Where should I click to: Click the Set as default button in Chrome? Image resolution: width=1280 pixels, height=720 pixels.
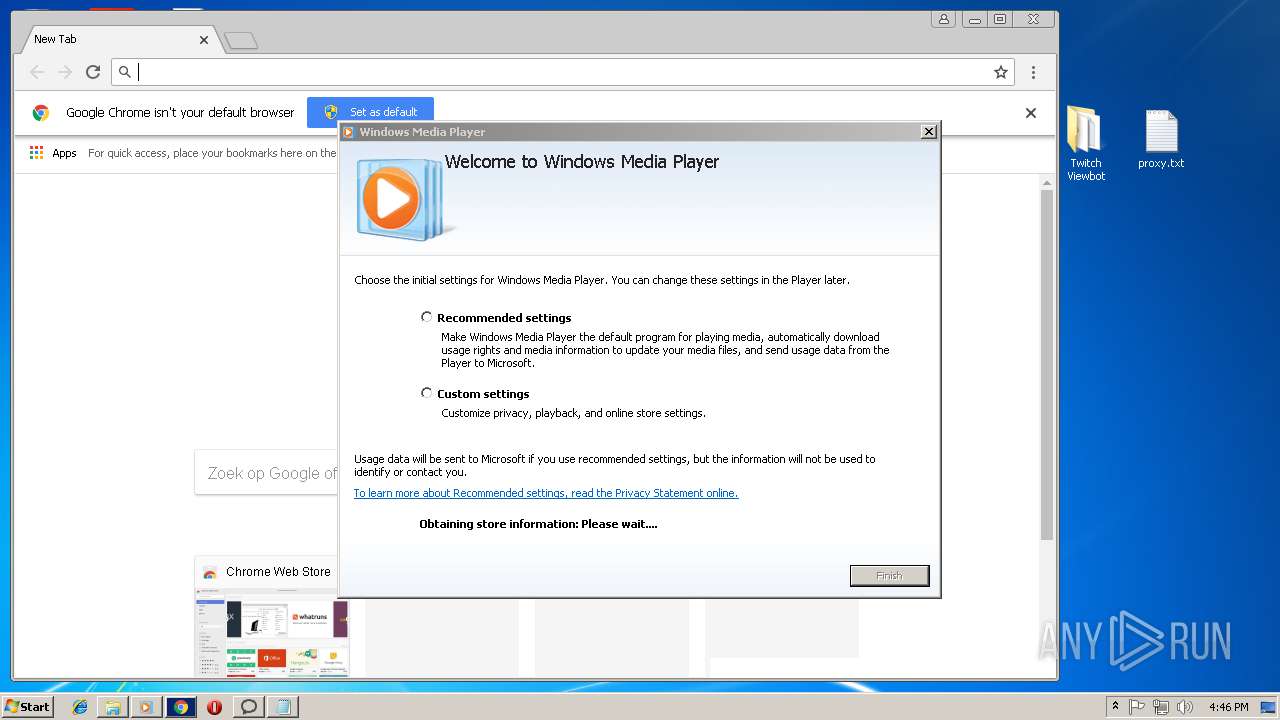tap(370, 112)
